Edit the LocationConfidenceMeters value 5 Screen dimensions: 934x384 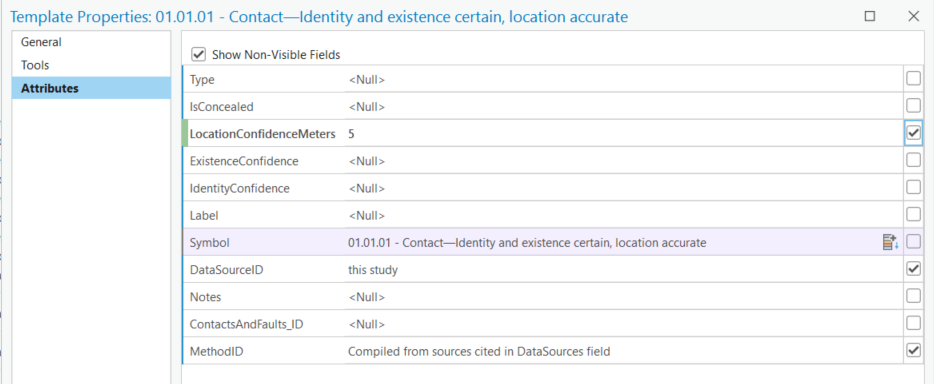coord(623,134)
